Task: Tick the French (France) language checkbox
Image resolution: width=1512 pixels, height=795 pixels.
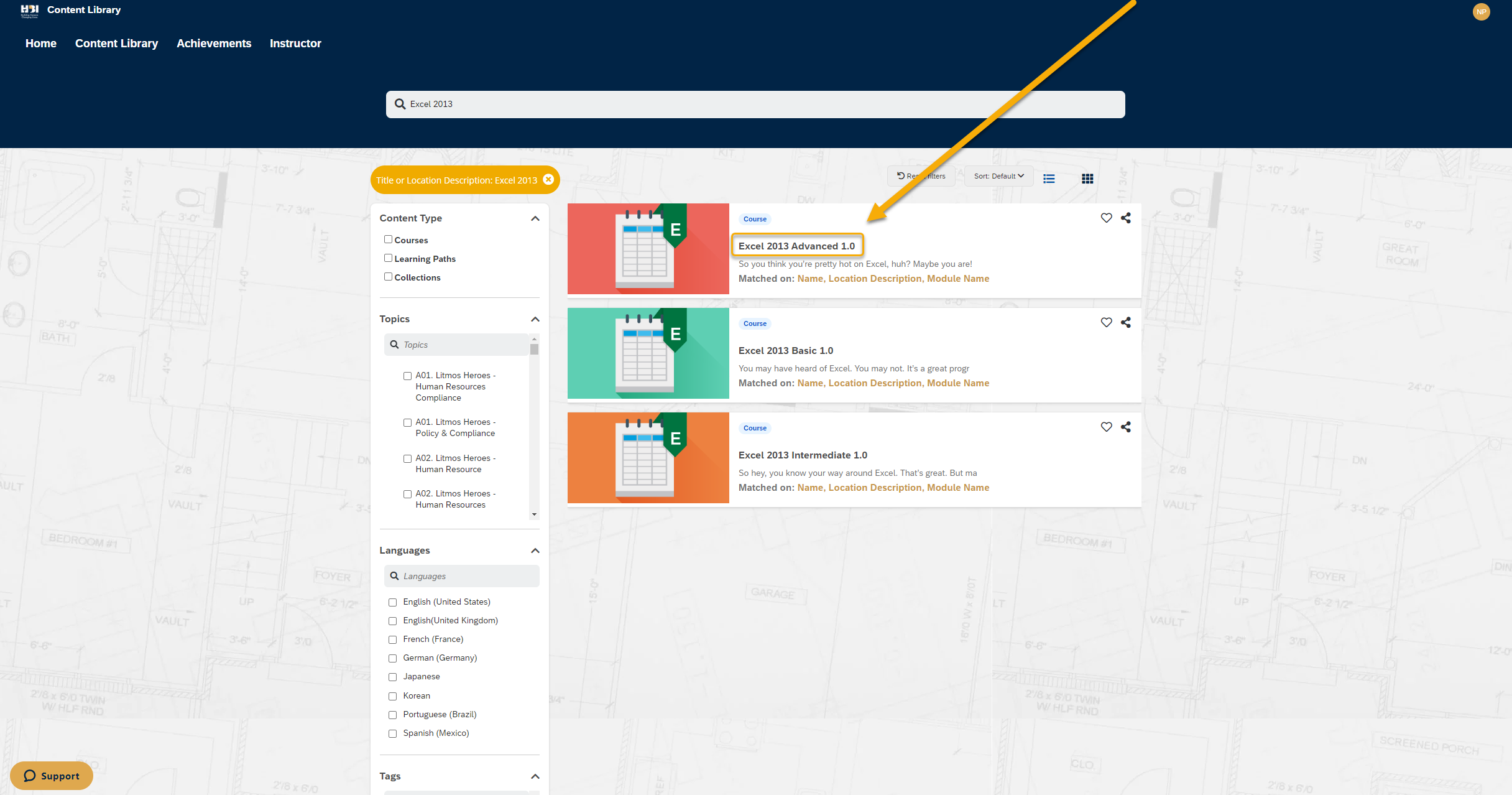Action: tap(392, 639)
